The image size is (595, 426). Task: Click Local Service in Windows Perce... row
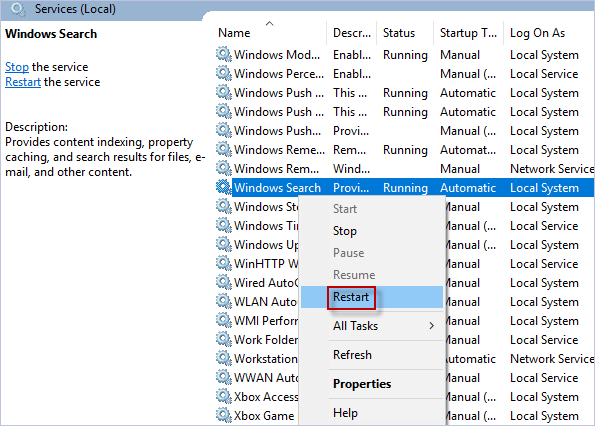point(544,74)
